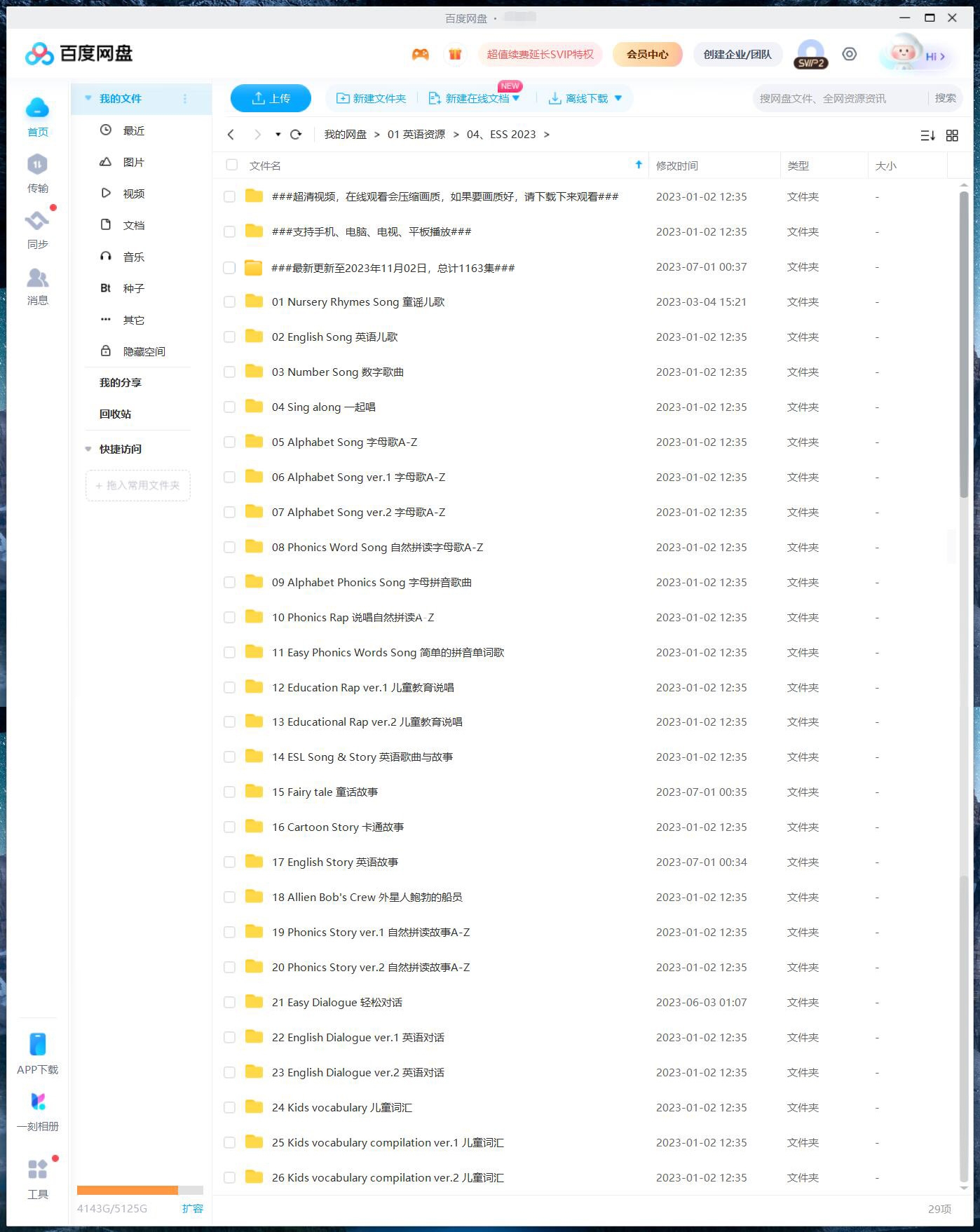This screenshot has width=980, height=1232.
Task: Open 隐藏空间 lock icon item
Action: point(106,351)
